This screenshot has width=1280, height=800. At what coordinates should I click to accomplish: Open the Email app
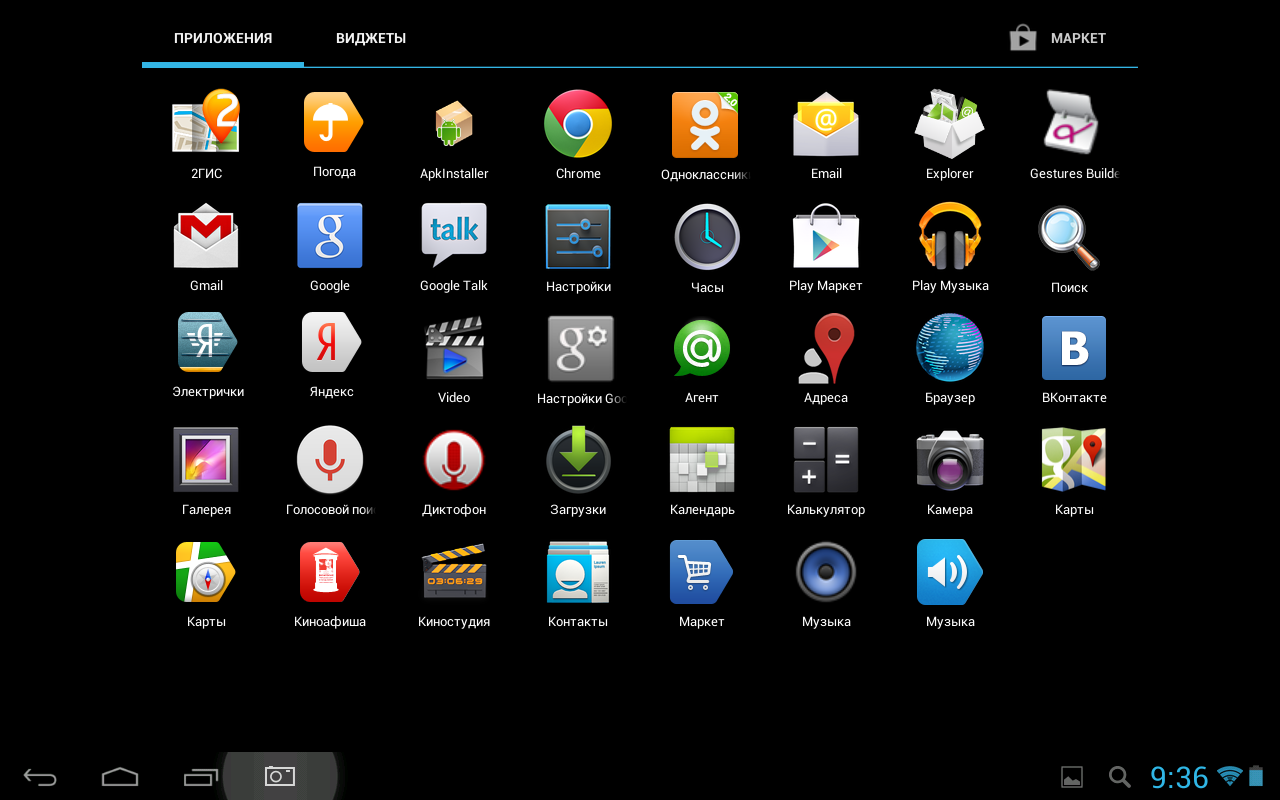coord(826,124)
